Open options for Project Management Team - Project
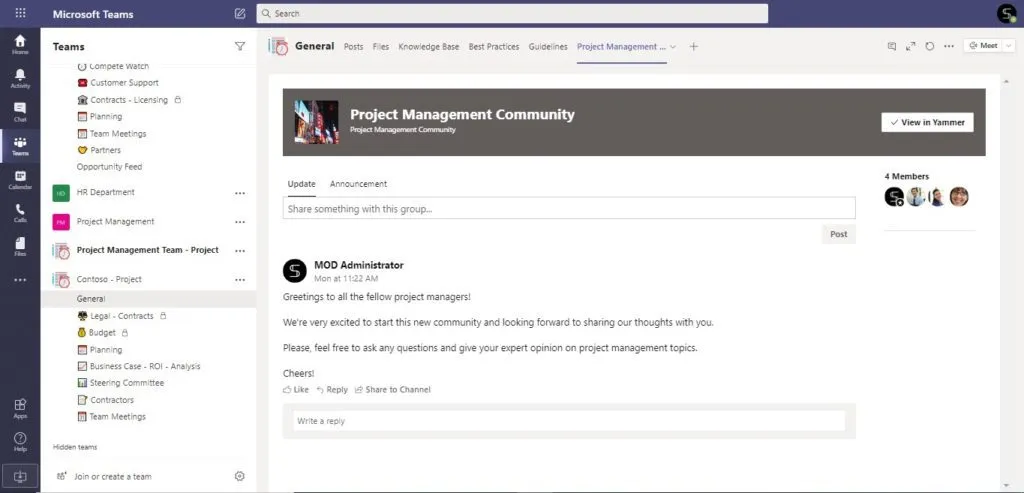This screenshot has width=1024, height=493. (240, 251)
